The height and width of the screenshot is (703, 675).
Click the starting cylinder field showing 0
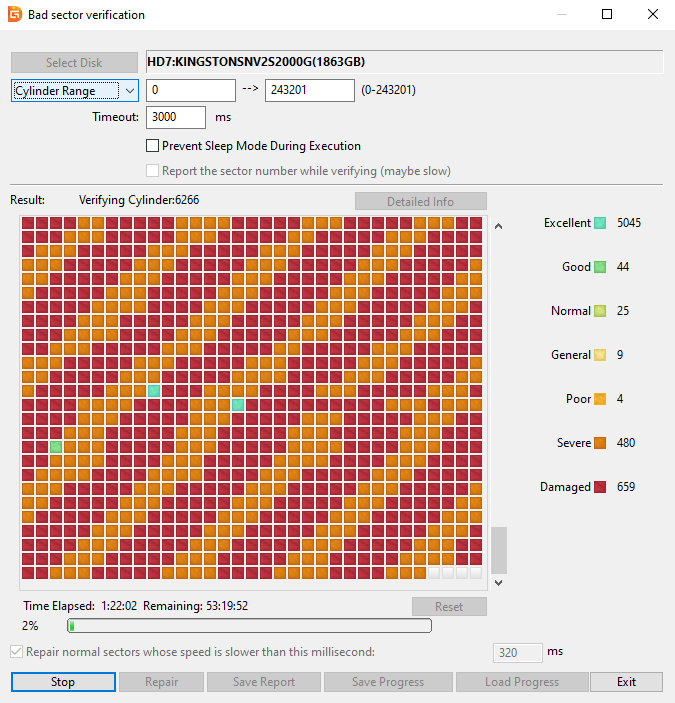(191, 90)
